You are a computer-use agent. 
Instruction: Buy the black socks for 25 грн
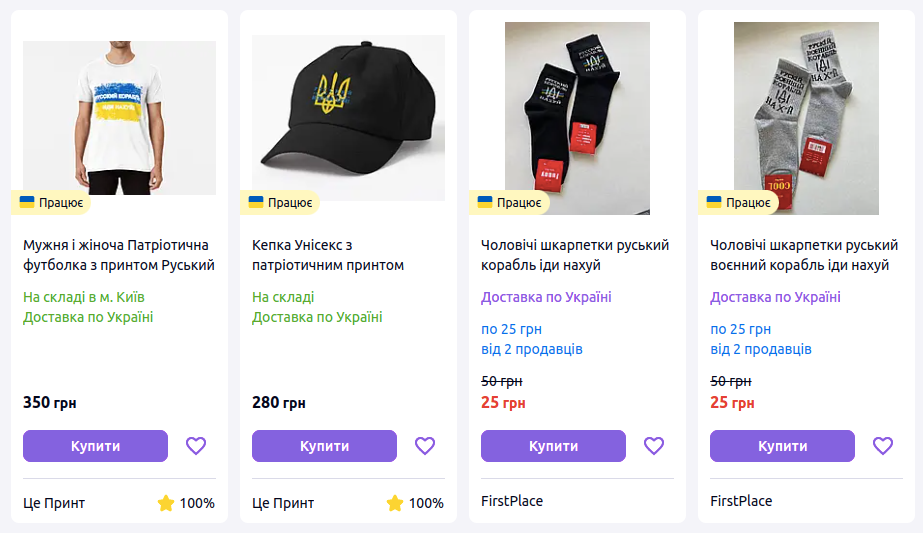pos(553,446)
